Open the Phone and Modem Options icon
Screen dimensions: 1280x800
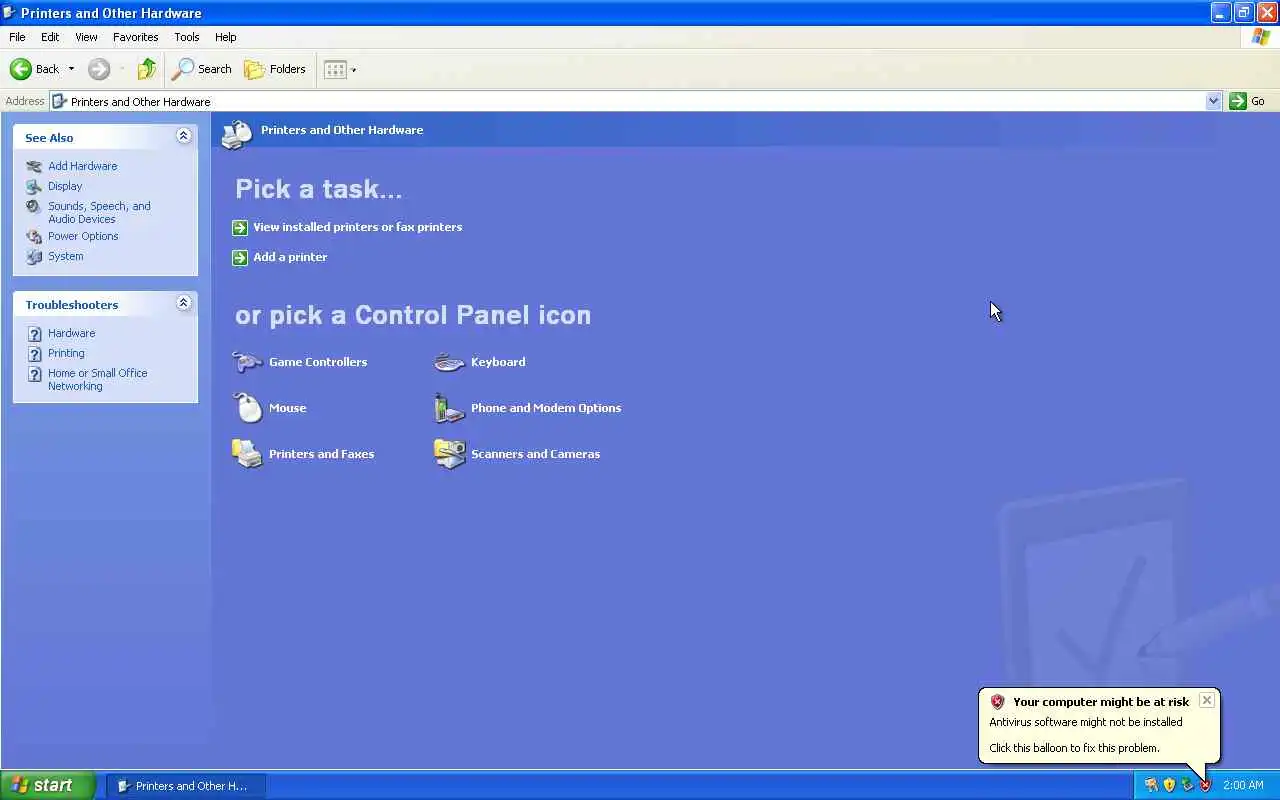449,408
